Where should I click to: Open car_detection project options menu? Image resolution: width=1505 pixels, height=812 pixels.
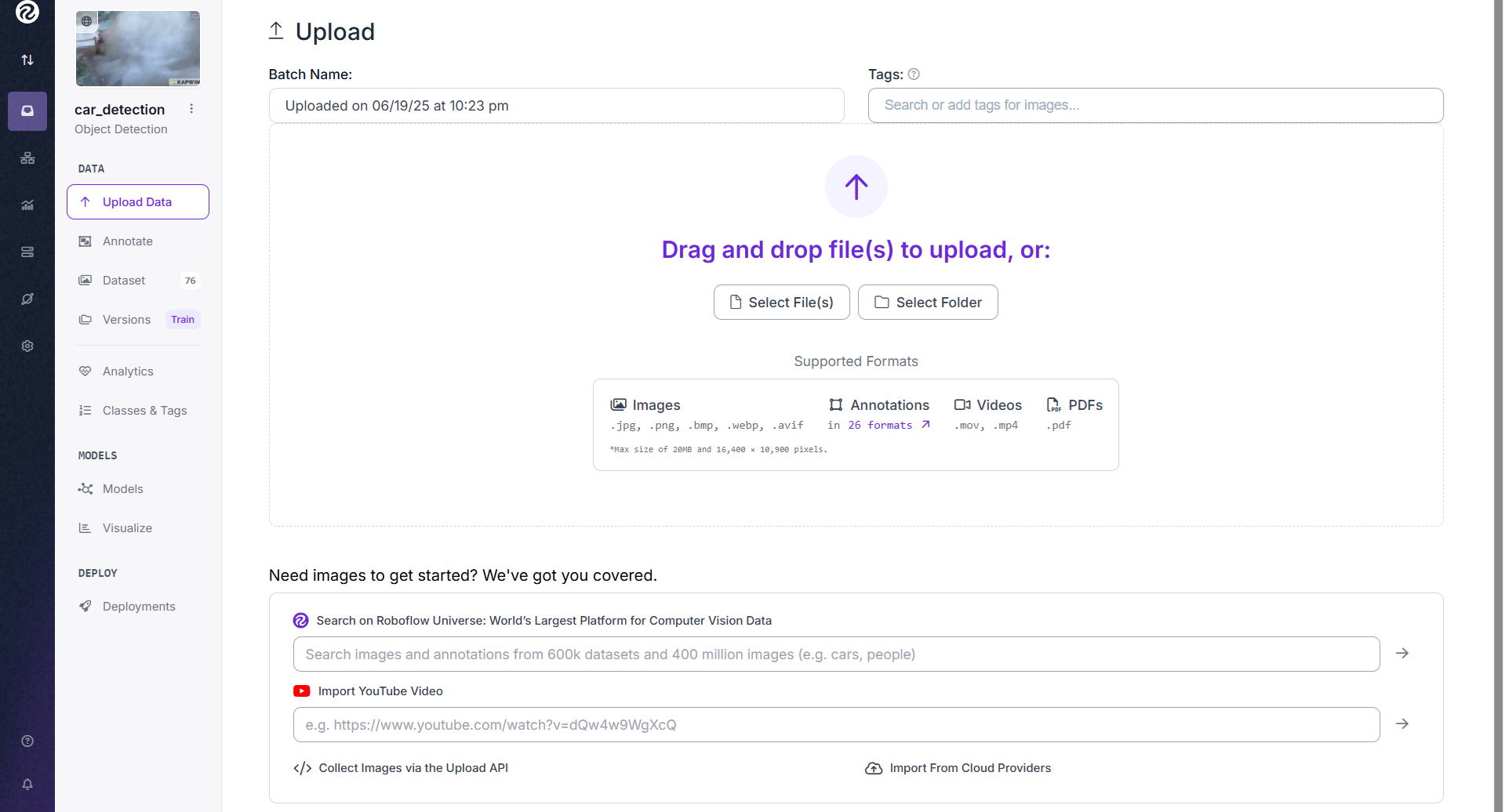click(191, 109)
